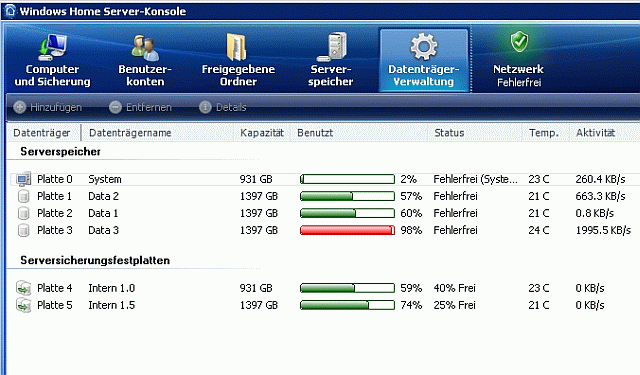Click the red 98% usage bar

click(347, 230)
